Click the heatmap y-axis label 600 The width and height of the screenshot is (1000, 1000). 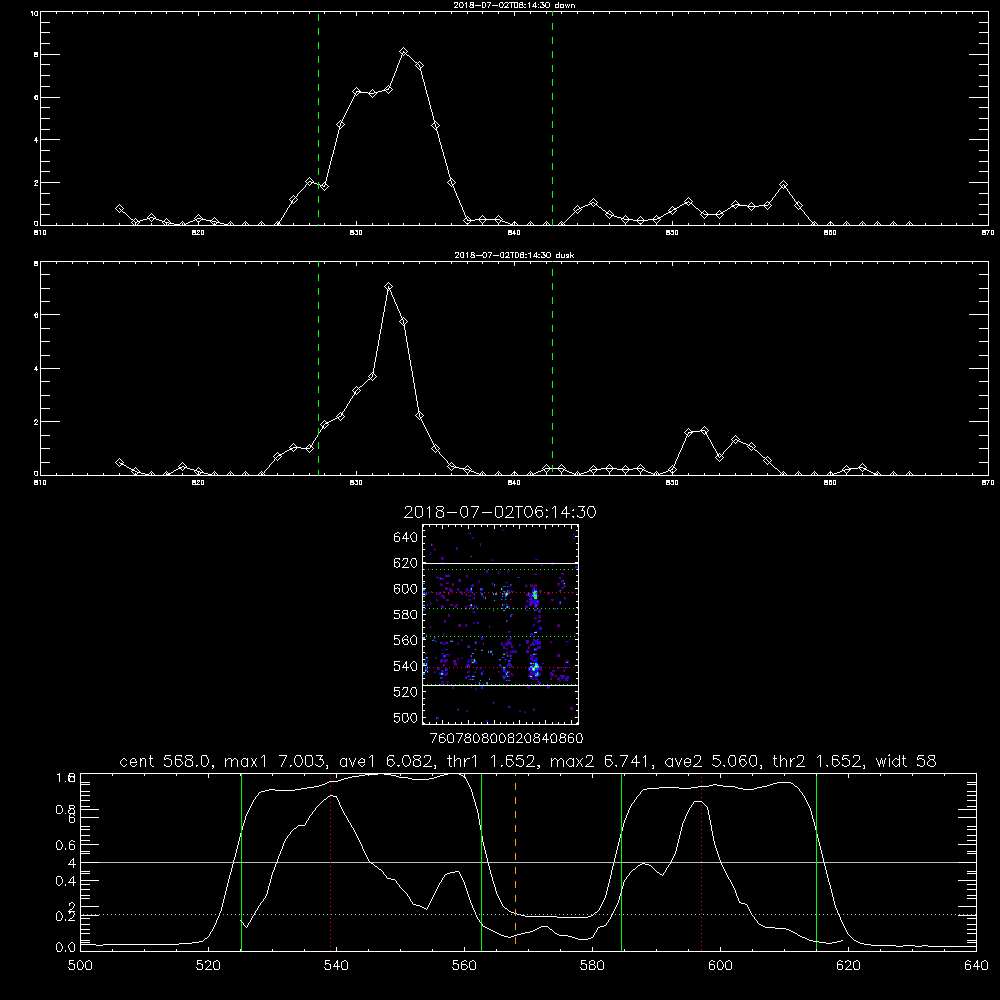coord(406,589)
